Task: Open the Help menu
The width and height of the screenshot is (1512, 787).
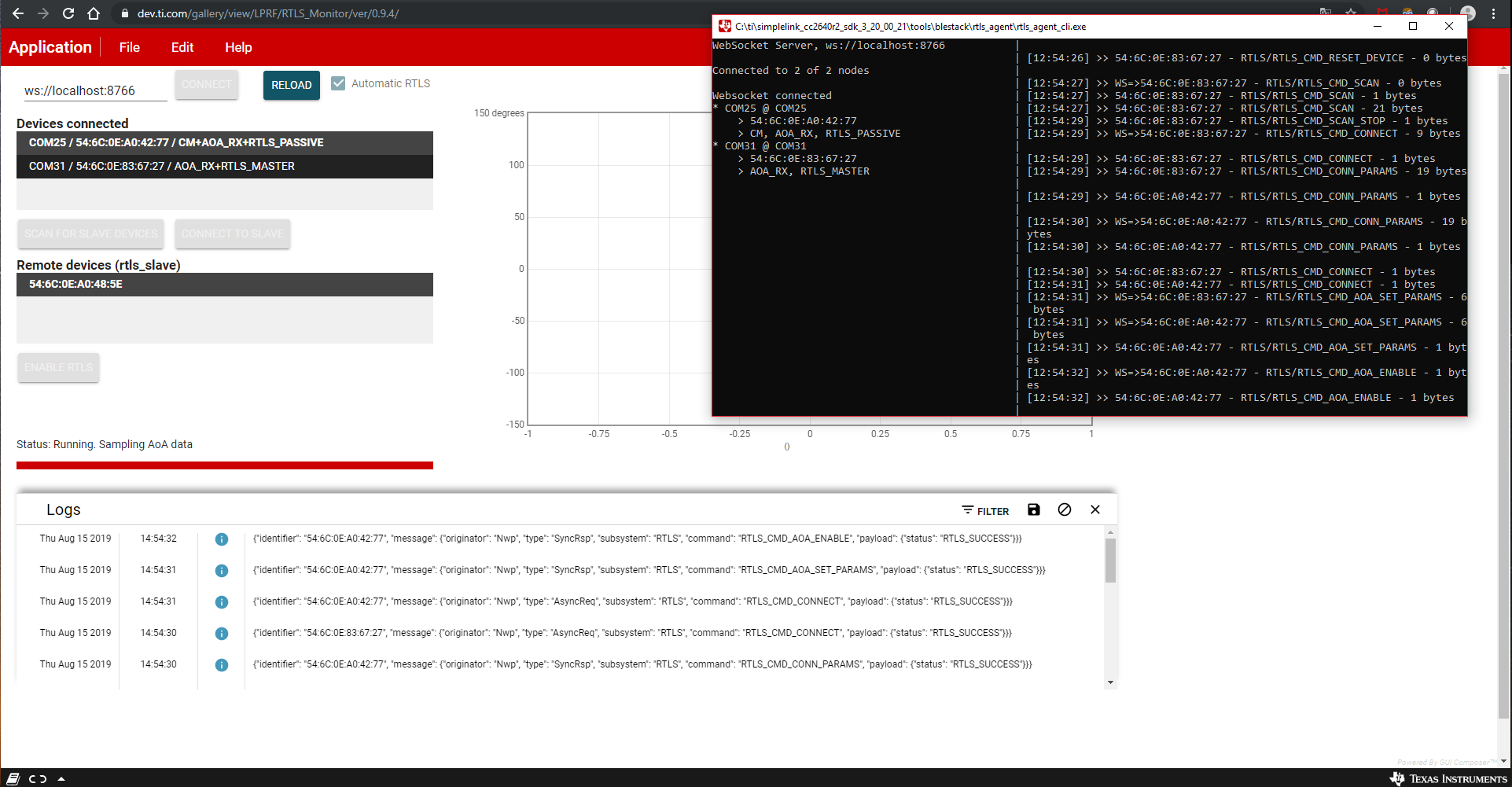Action: coord(238,47)
